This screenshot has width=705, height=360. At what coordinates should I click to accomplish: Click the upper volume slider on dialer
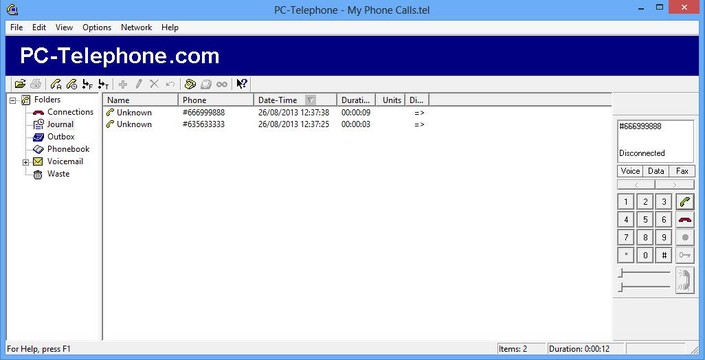tap(645, 272)
